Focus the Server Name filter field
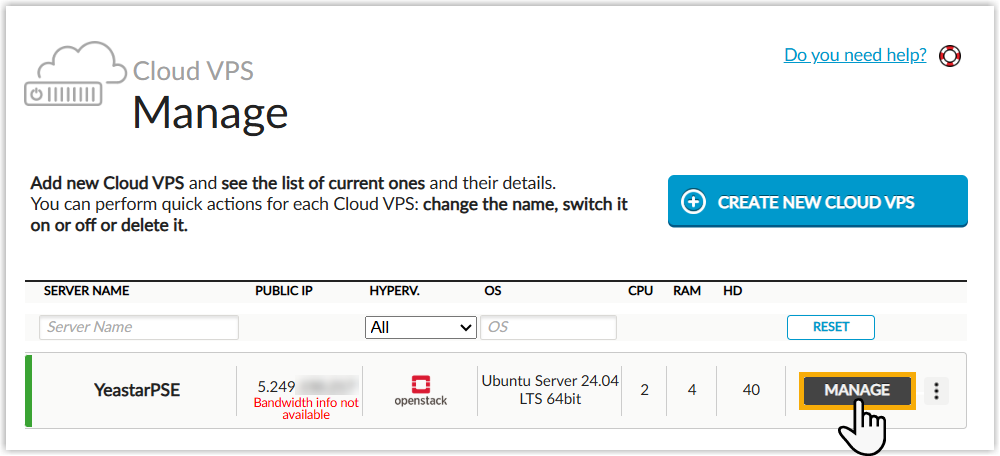The image size is (1000, 456). tap(139, 327)
